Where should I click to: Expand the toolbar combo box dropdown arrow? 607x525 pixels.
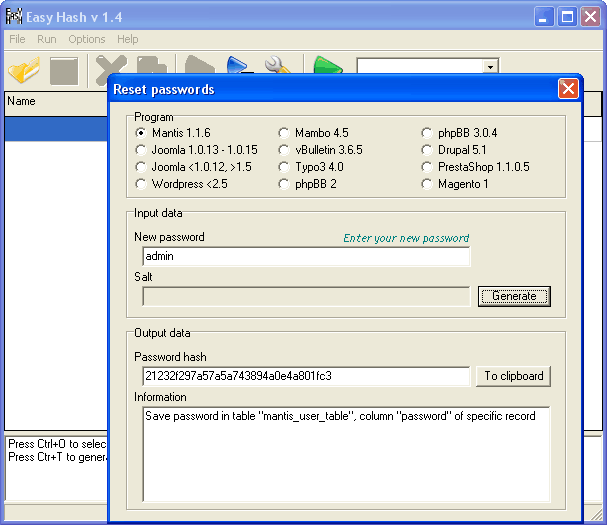tap(490, 67)
